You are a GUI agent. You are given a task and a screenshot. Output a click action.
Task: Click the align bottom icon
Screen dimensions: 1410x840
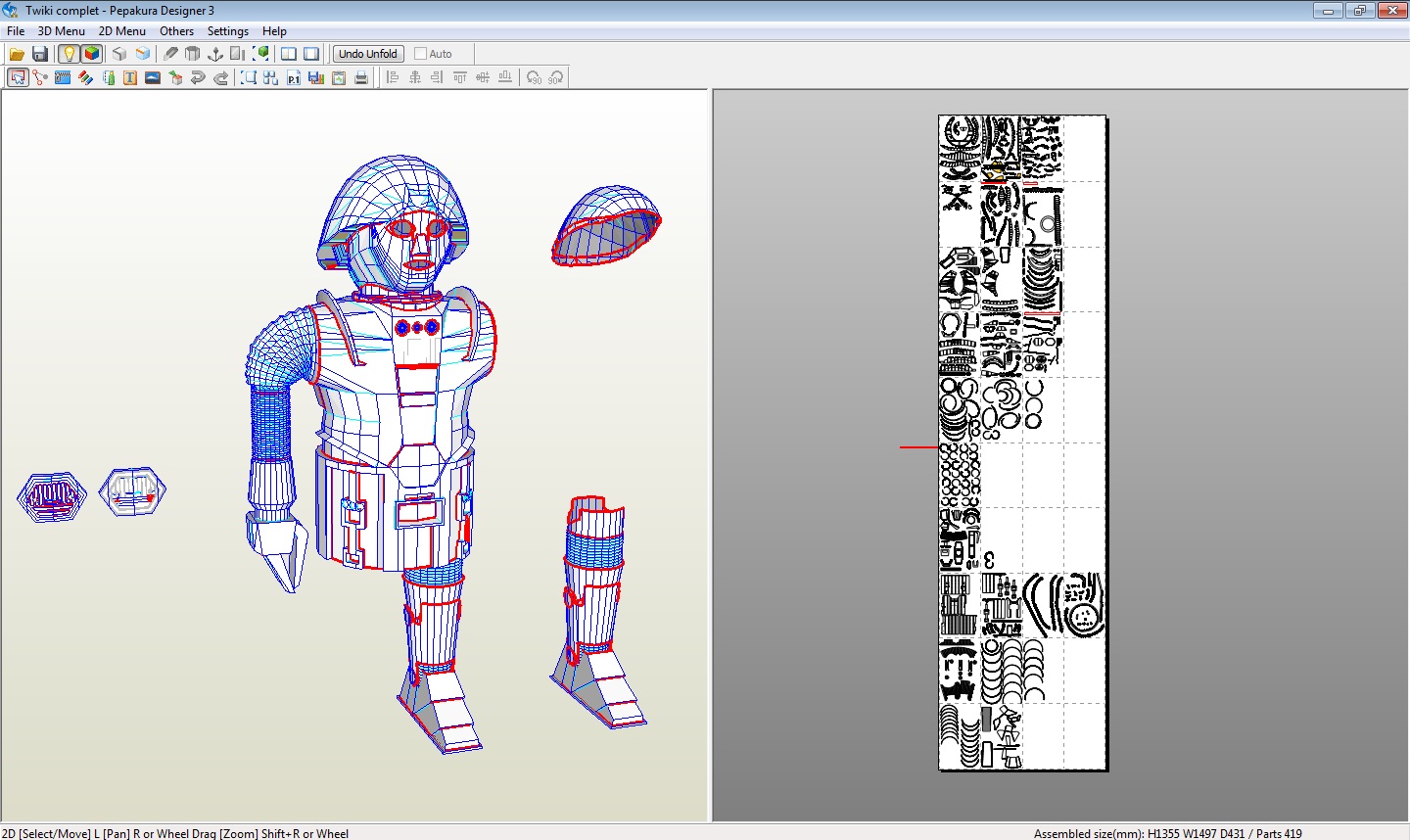tap(505, 77)
